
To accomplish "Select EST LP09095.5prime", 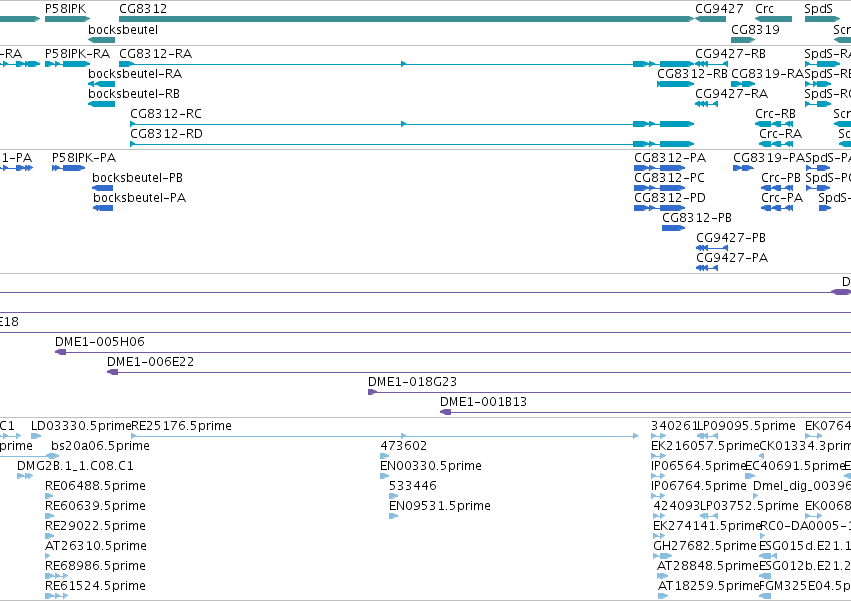I will pos(707,435).
